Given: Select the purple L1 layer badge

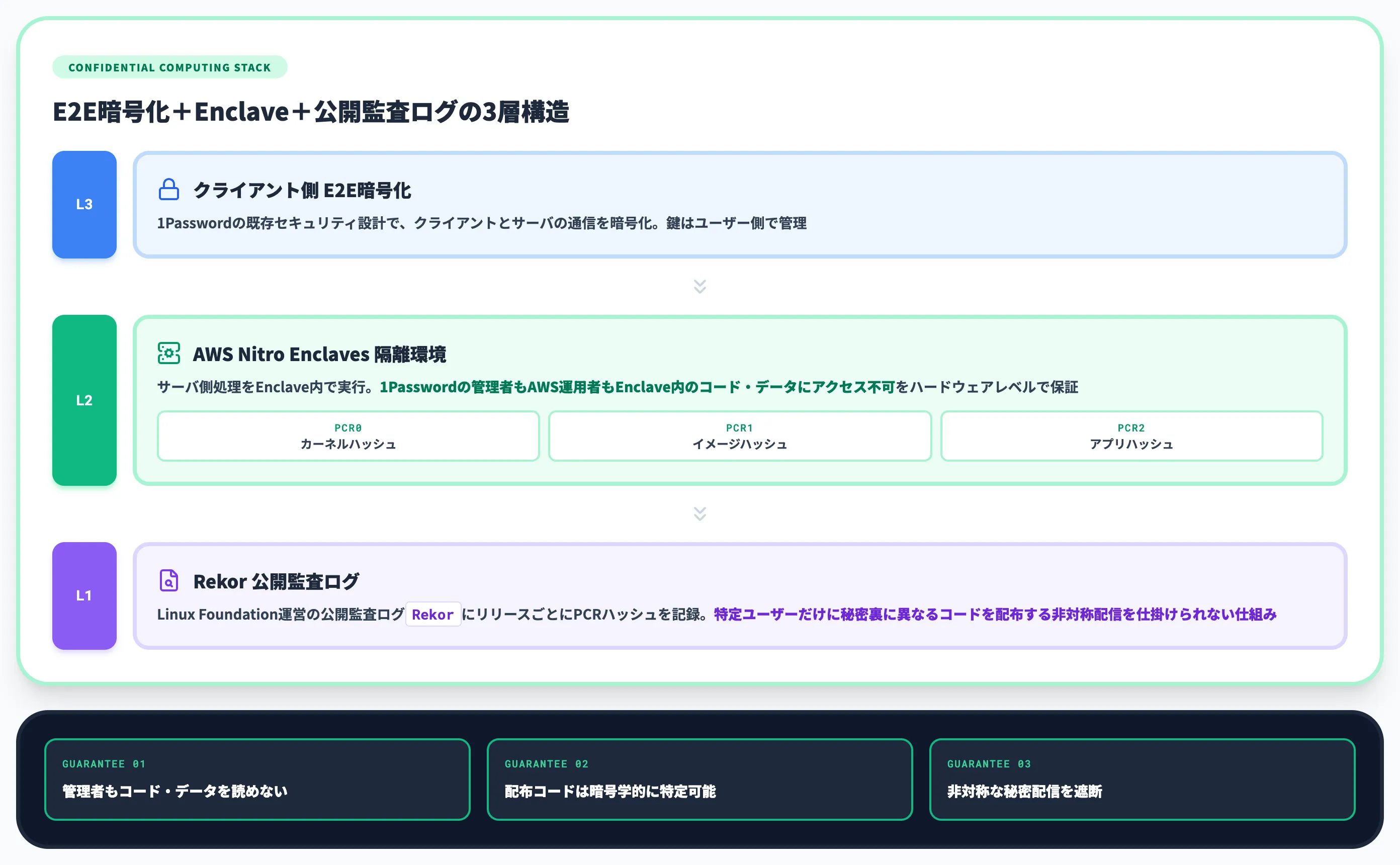Looking at the screenshot, I should [84, 595].
